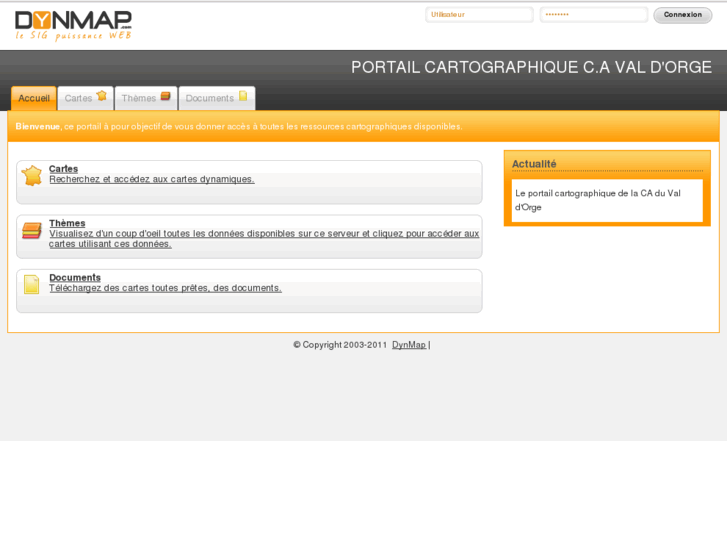Image resolution: width=727 pixels, height=545 pixels.
Task: Open 'Téléchargez des cartes toutes prêtes' link
Action: click(x=166, y=288)
